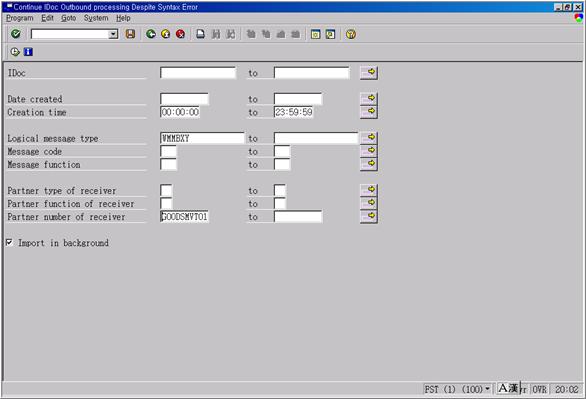Click Creation time field showing 00:00:00
Screen dimensions: 586x399
[180, 112]
